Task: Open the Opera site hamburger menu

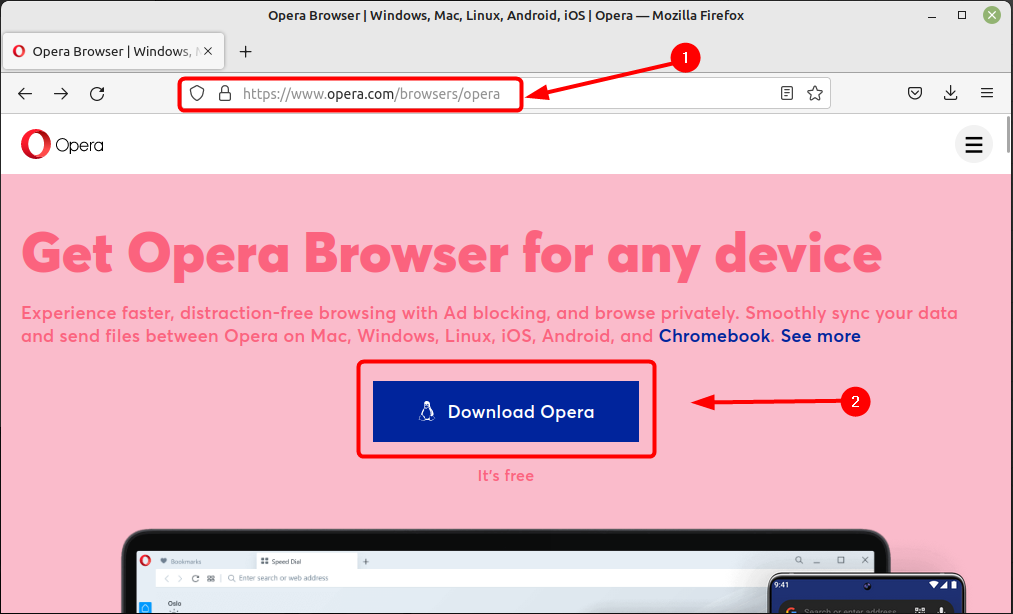Action: [974, 144]
